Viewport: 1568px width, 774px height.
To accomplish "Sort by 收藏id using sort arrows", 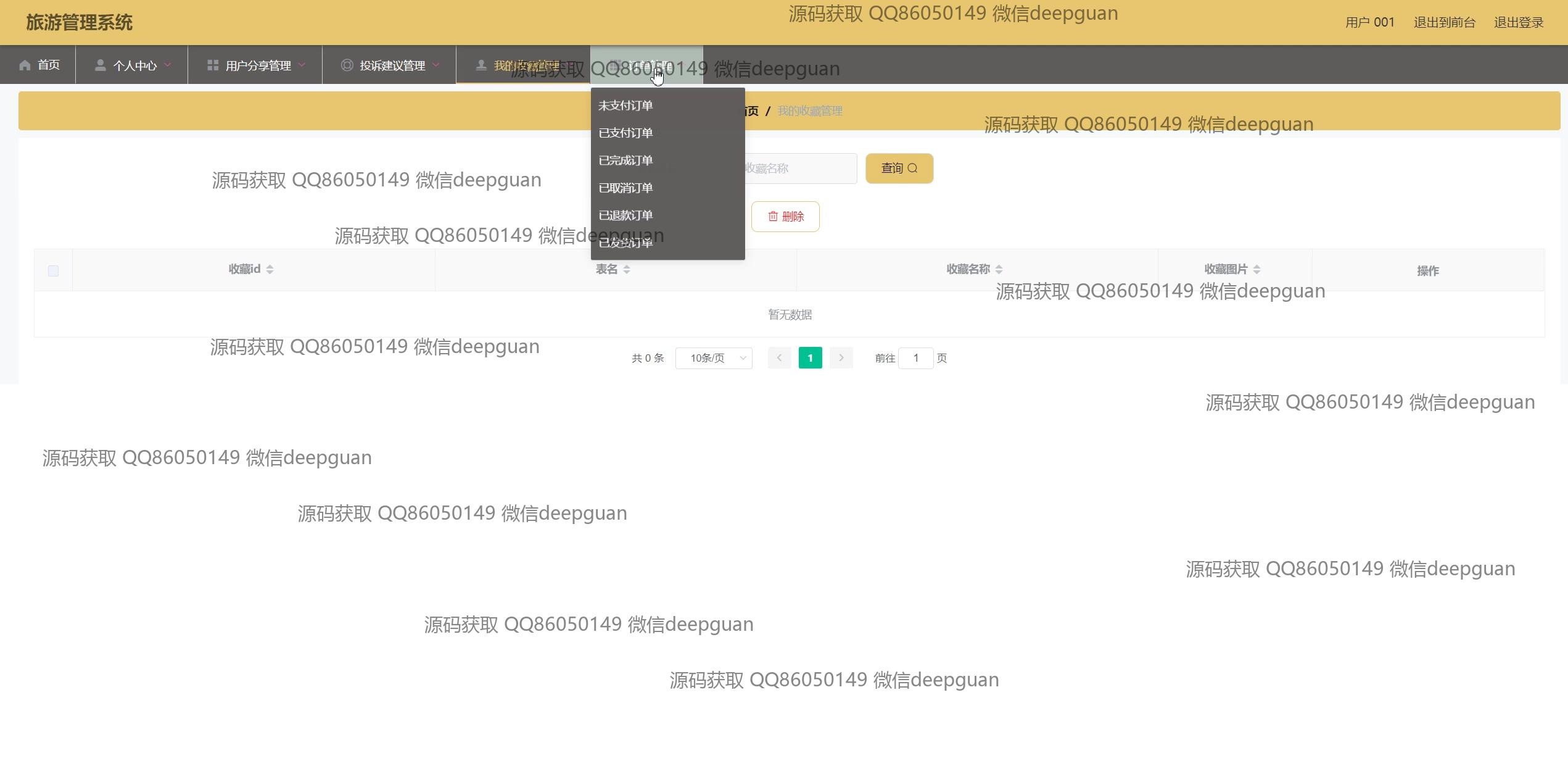I will (270, 269).
